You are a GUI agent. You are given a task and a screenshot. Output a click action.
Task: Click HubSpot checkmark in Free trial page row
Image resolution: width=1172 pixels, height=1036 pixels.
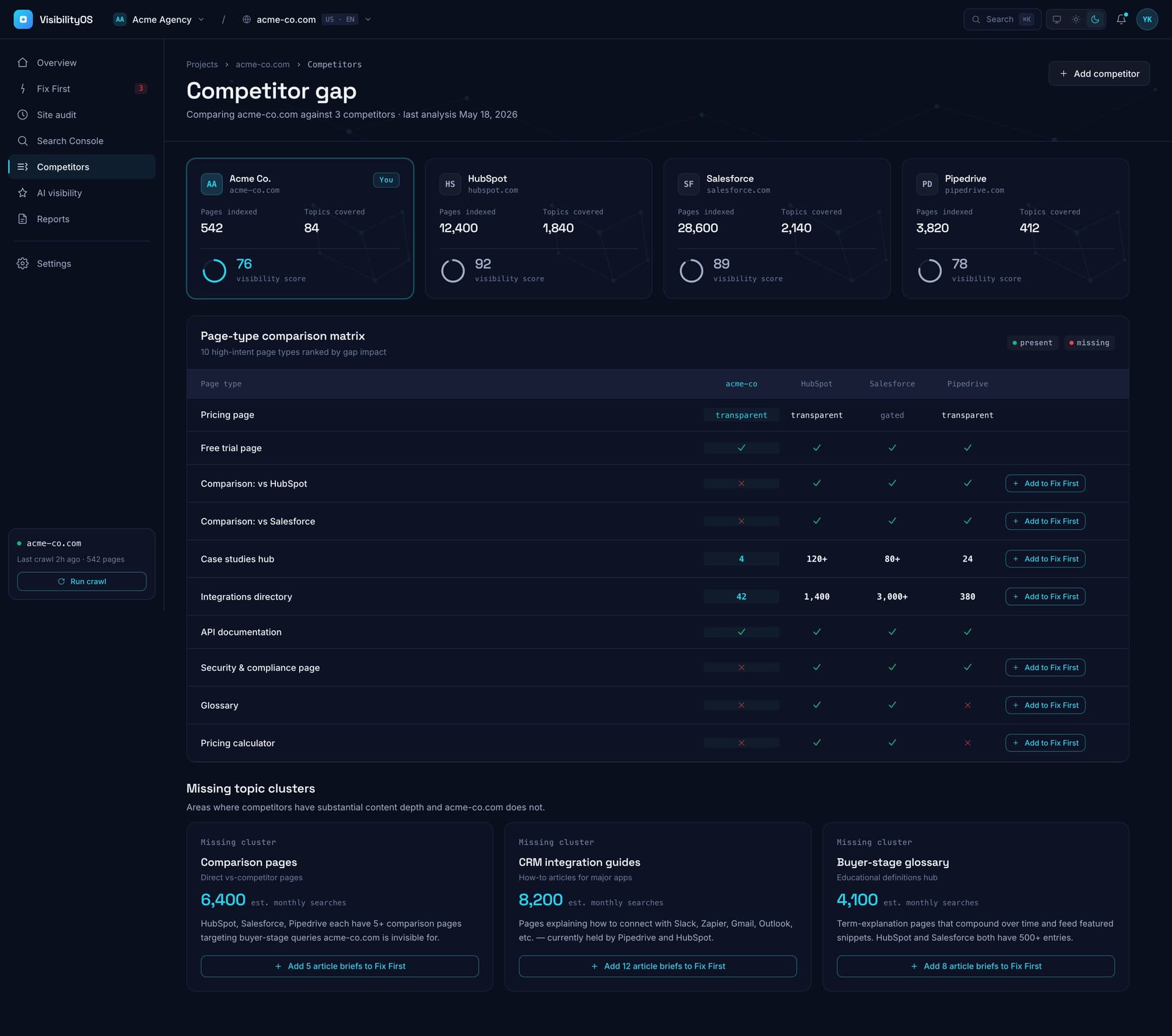817,448
